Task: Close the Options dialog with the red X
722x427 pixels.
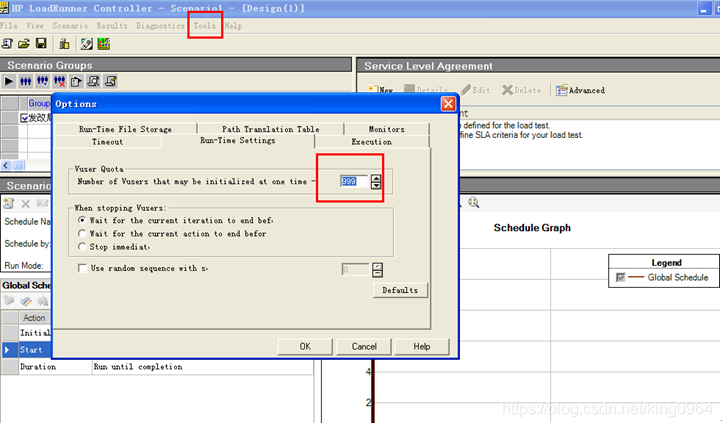Action: (448, 104)
